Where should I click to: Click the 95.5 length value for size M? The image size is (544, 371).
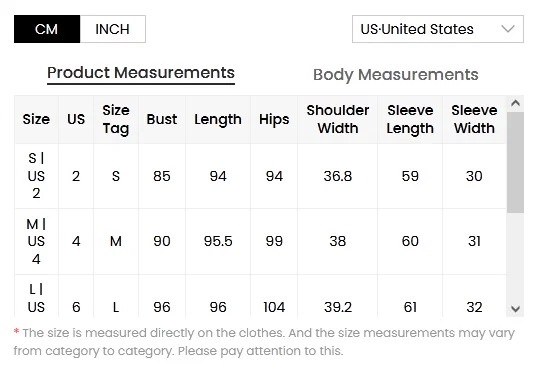point(218,241)
